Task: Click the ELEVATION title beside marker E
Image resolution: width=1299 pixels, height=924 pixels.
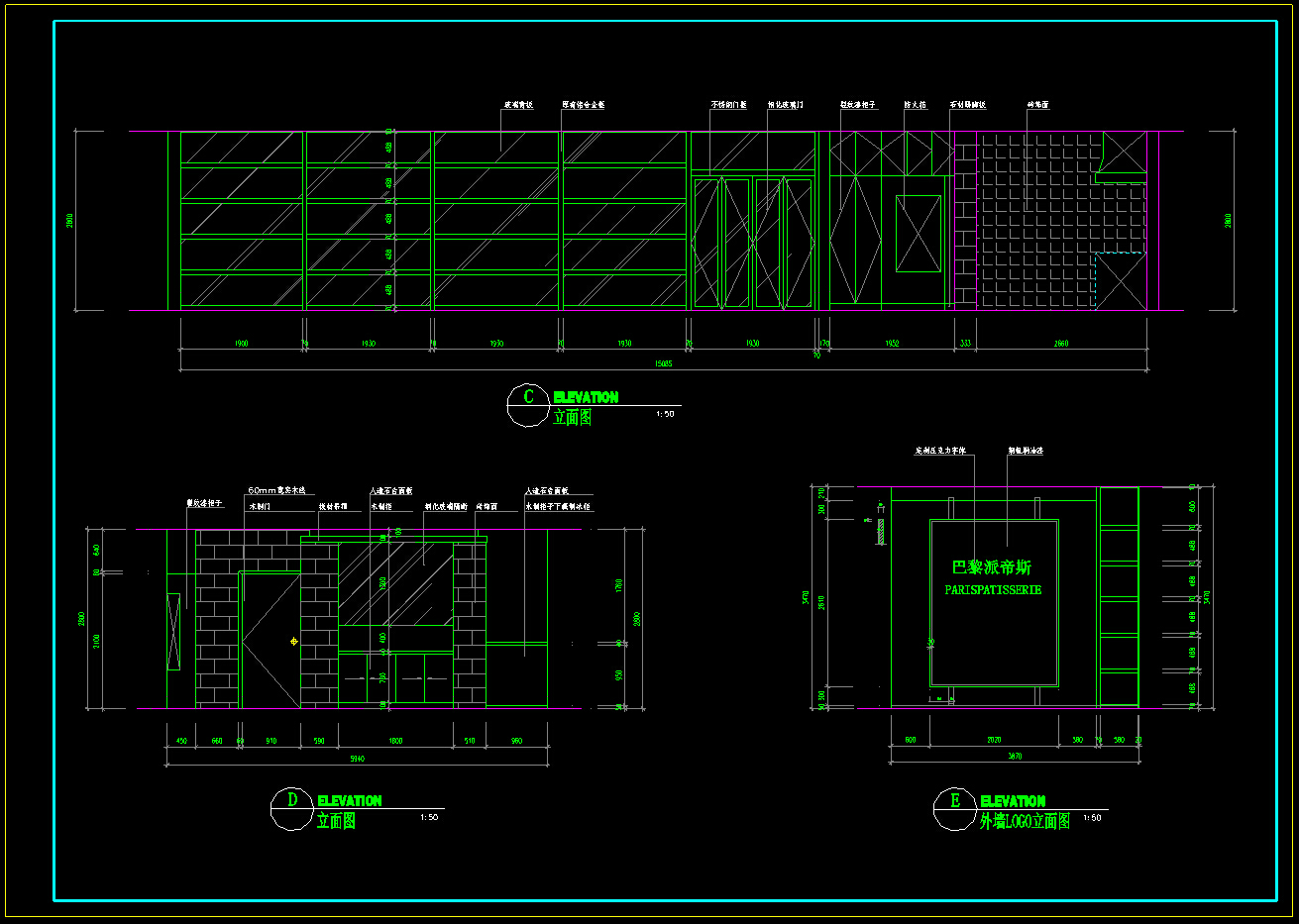Action: tap(1013, 800)
